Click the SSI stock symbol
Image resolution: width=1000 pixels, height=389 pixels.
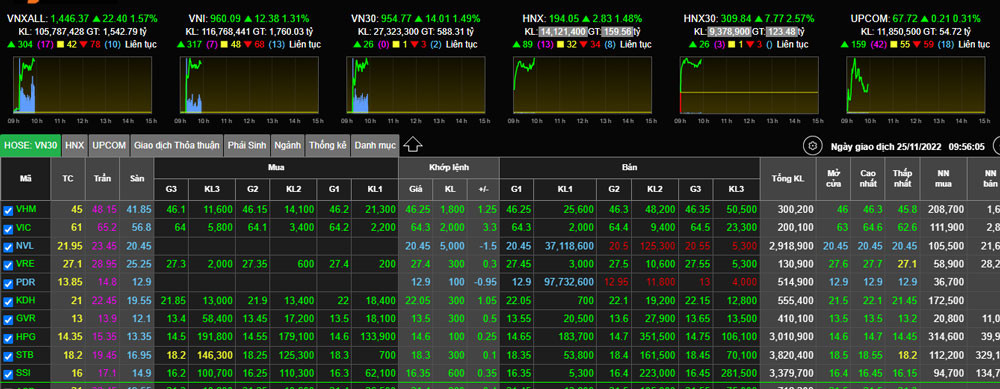pos(24,374)
